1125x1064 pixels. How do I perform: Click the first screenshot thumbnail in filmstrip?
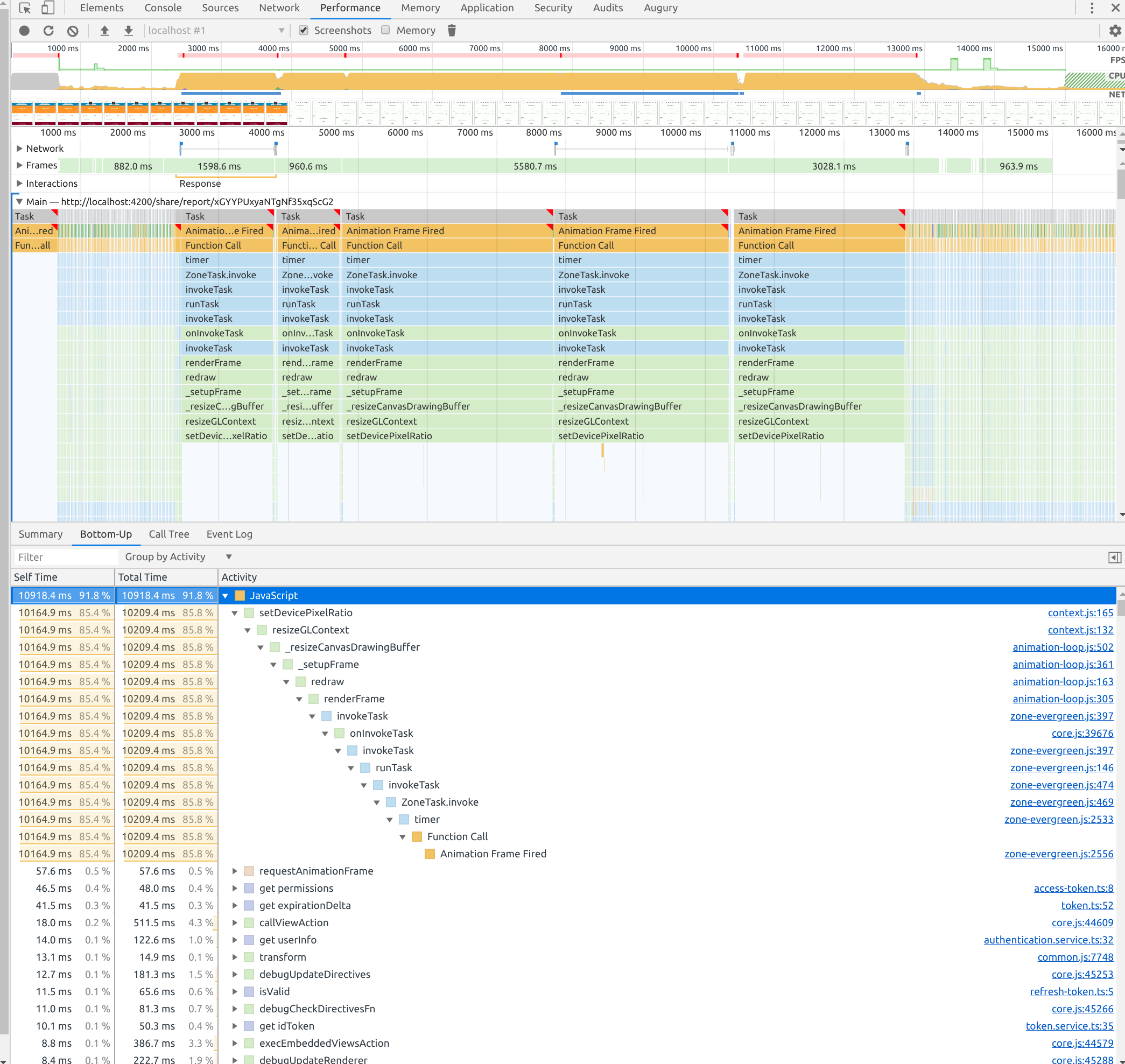22,113
